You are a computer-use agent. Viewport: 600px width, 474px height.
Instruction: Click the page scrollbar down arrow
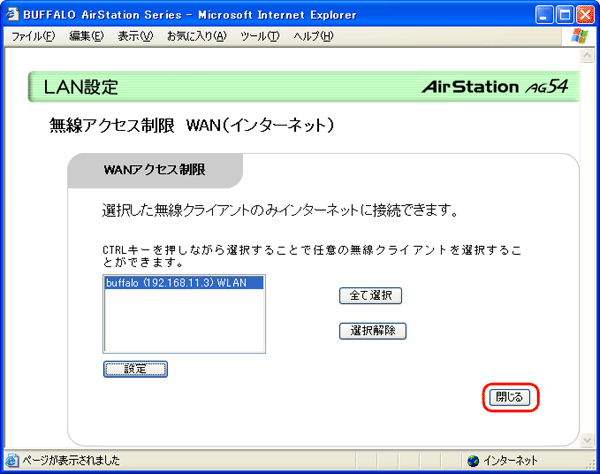click(x=589, y=440)
